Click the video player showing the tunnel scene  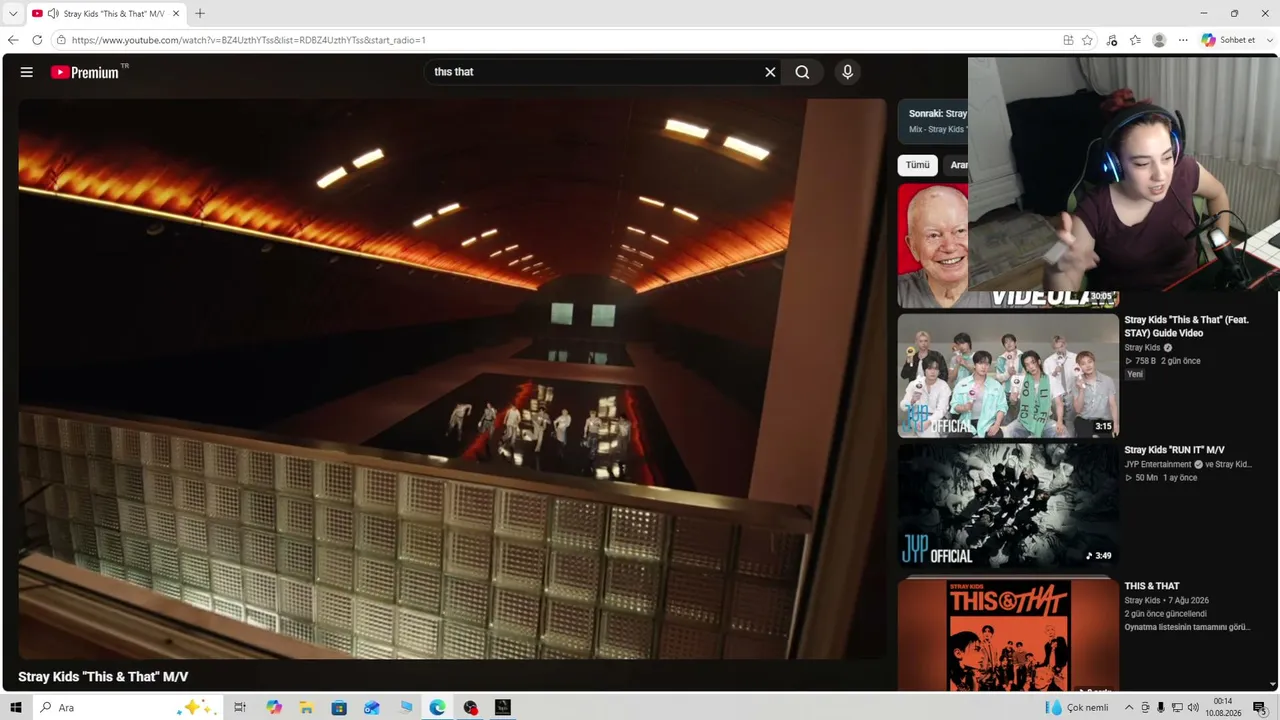pos(452,379)
